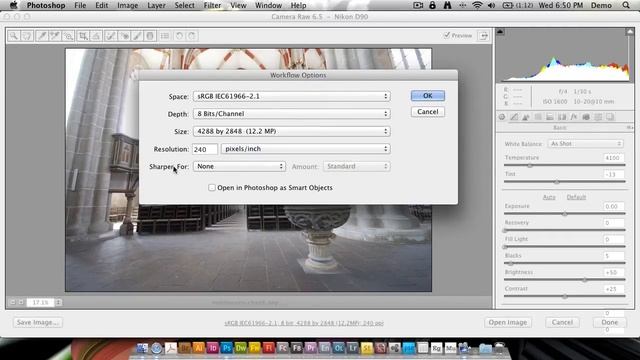Open Camera Raw preferences list icon
This screenshot has width=640, height=360.
[x=165, y=36]
